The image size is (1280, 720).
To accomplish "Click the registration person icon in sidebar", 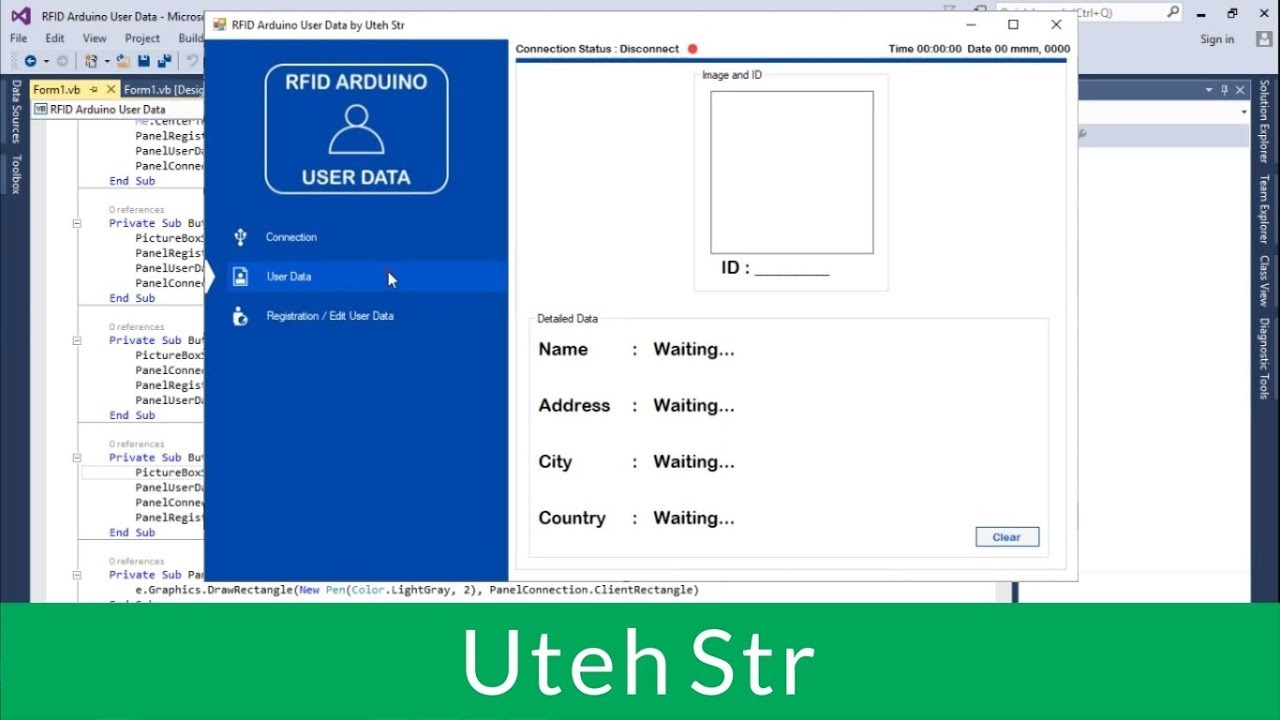I will (240, 316).
